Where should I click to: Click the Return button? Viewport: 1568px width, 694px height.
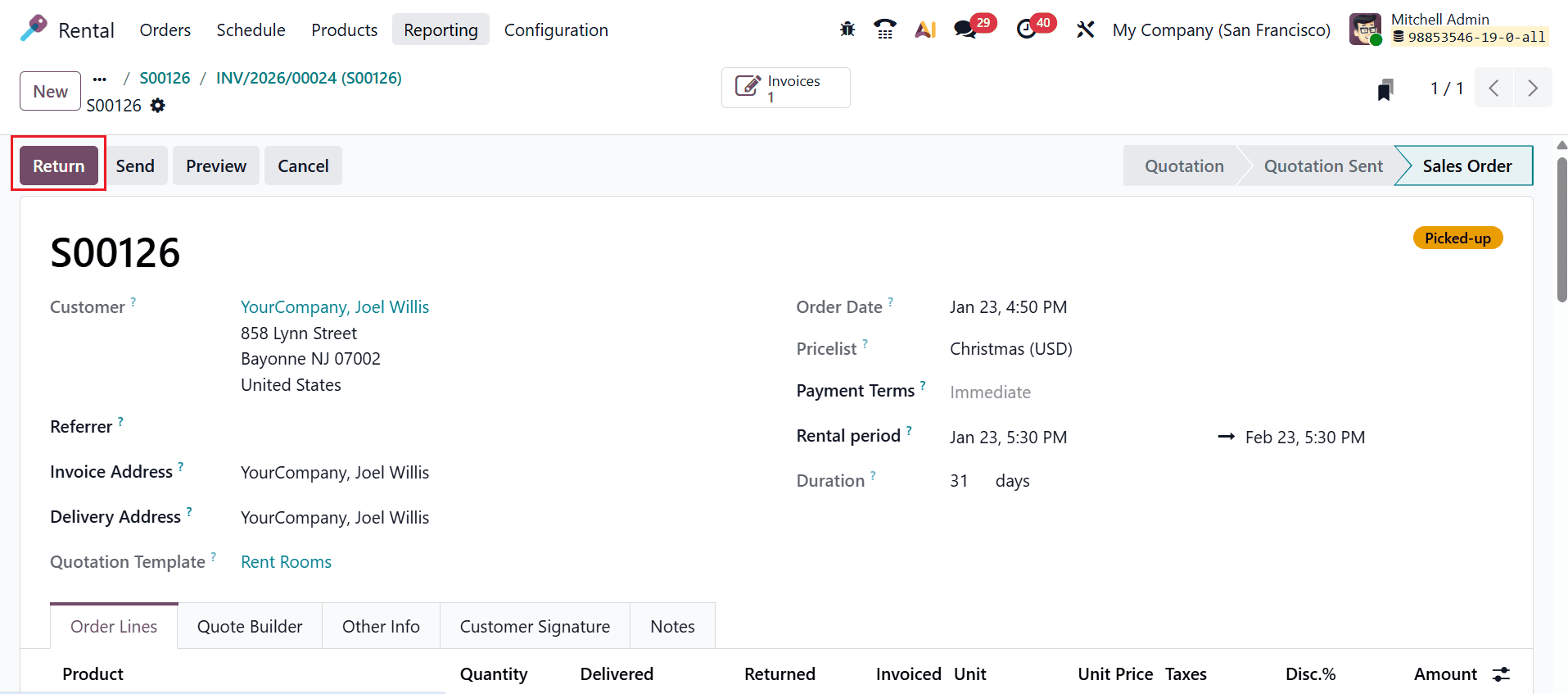pos(59,166)
